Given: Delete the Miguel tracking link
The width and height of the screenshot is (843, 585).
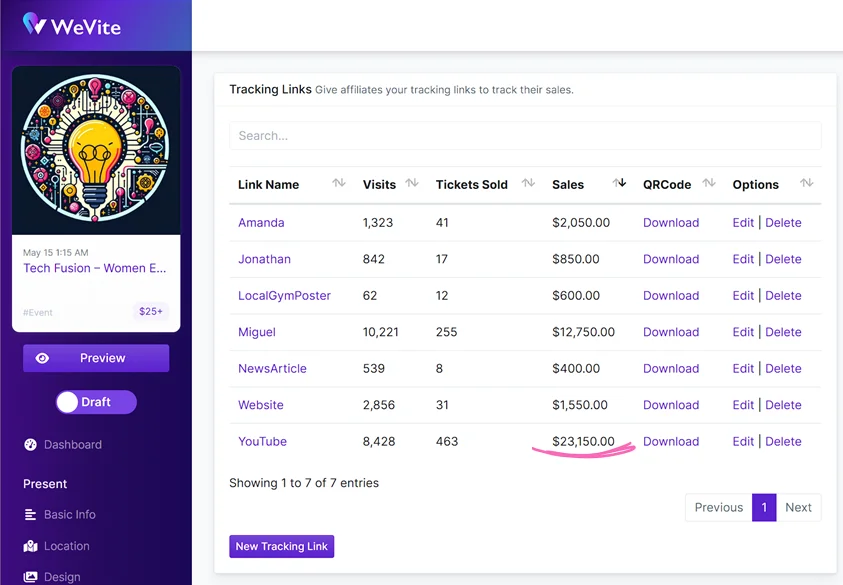Looking at the screenshot, I should 784,332.
